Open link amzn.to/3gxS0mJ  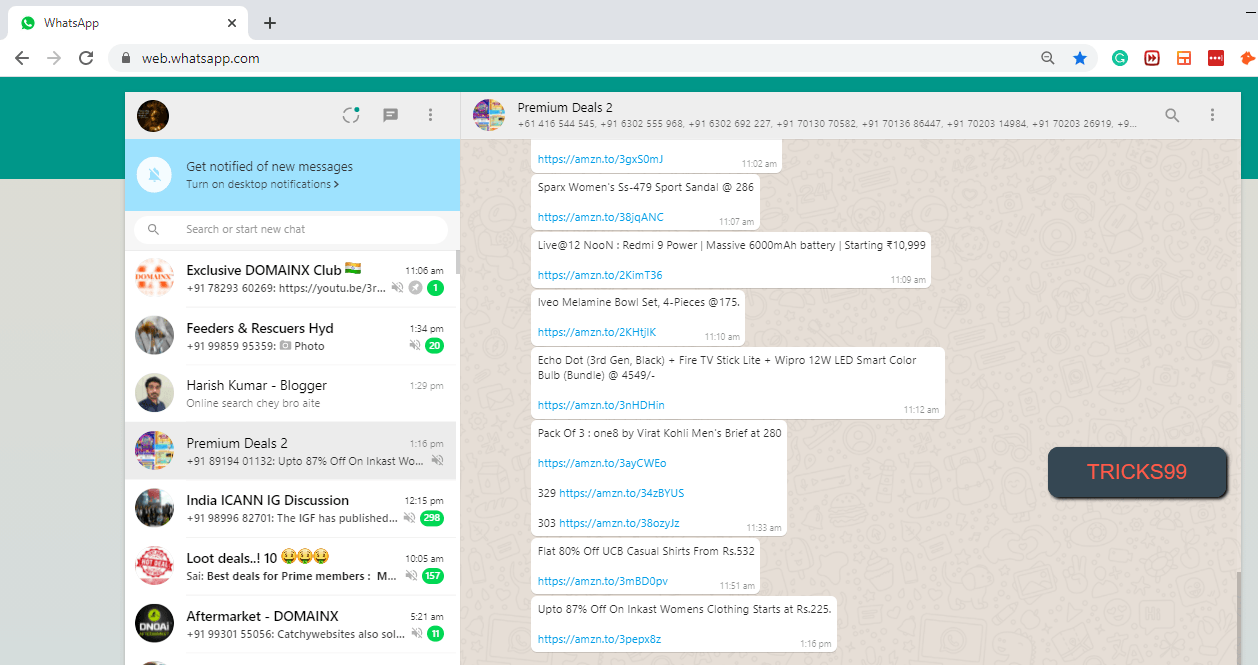pos(600,159)
